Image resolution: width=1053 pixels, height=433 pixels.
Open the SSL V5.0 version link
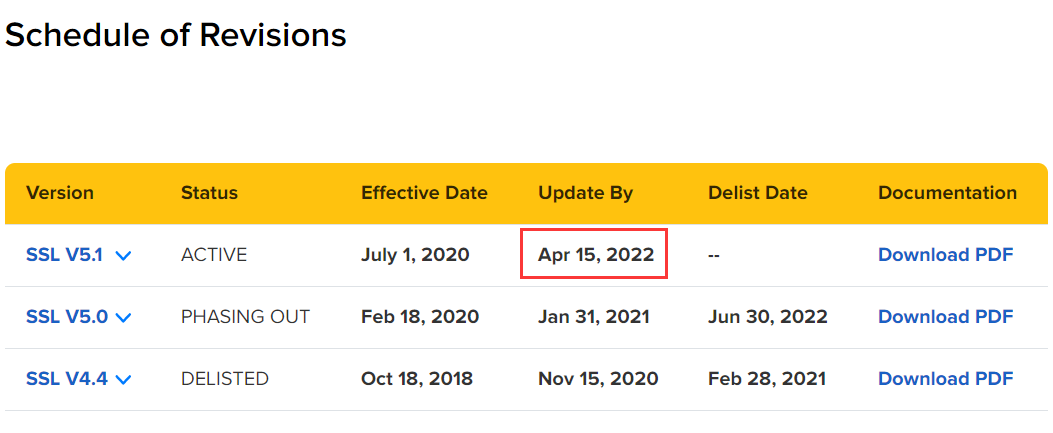[x=66, y=317]
